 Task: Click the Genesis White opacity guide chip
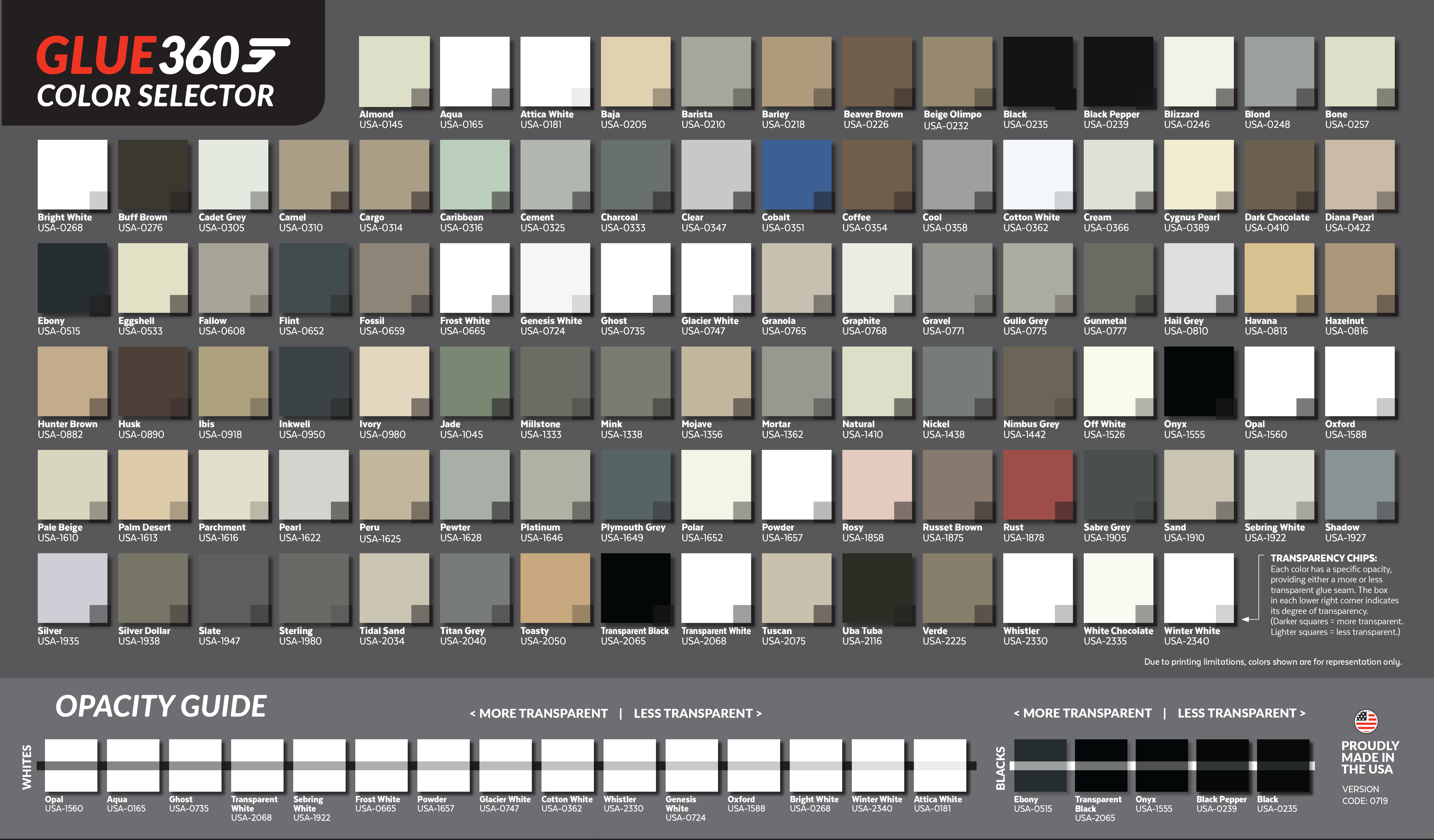[x=691, y=765]
